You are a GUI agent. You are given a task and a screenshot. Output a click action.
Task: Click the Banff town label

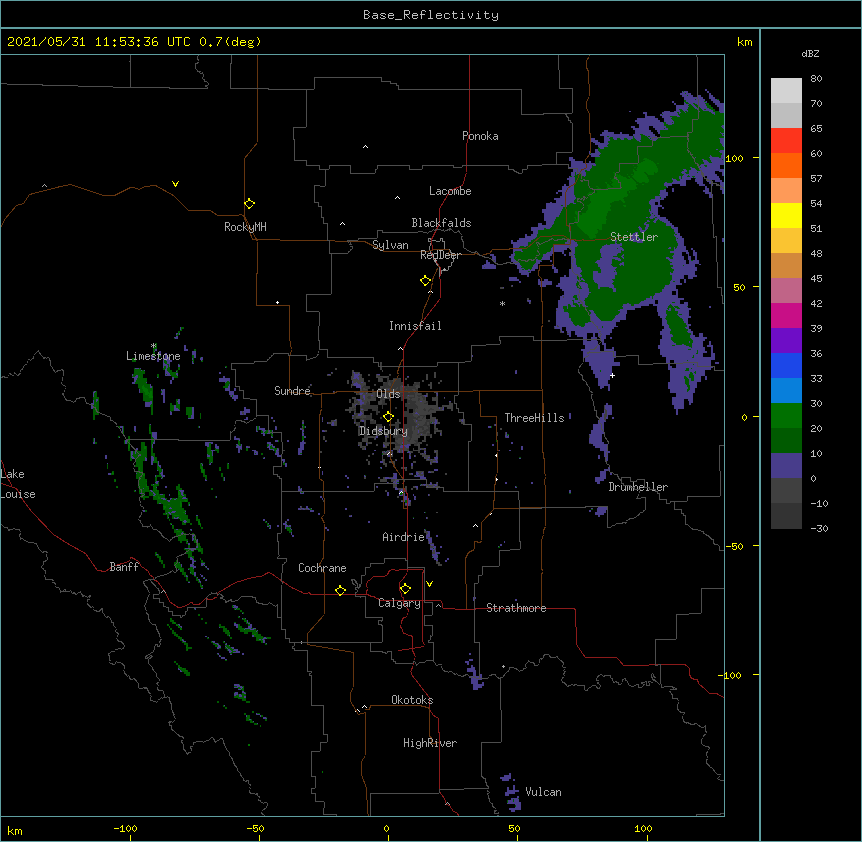124,567
